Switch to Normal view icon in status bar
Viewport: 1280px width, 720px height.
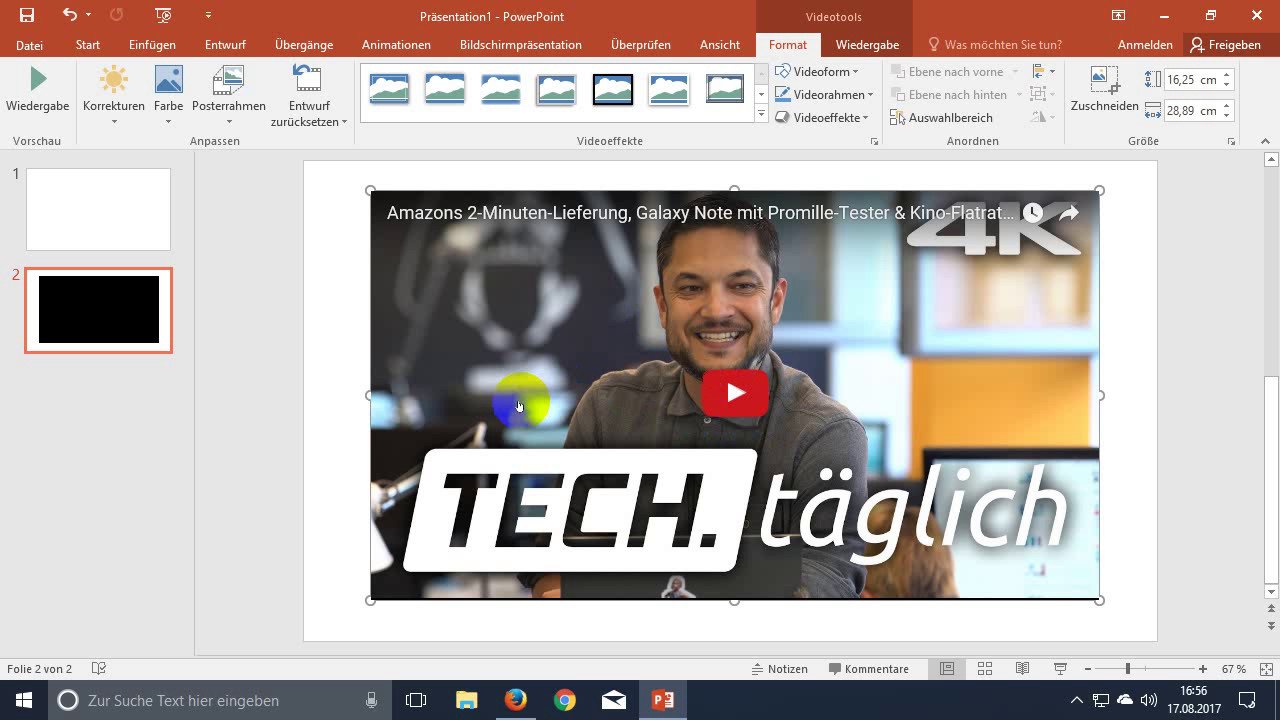point(946,669)
